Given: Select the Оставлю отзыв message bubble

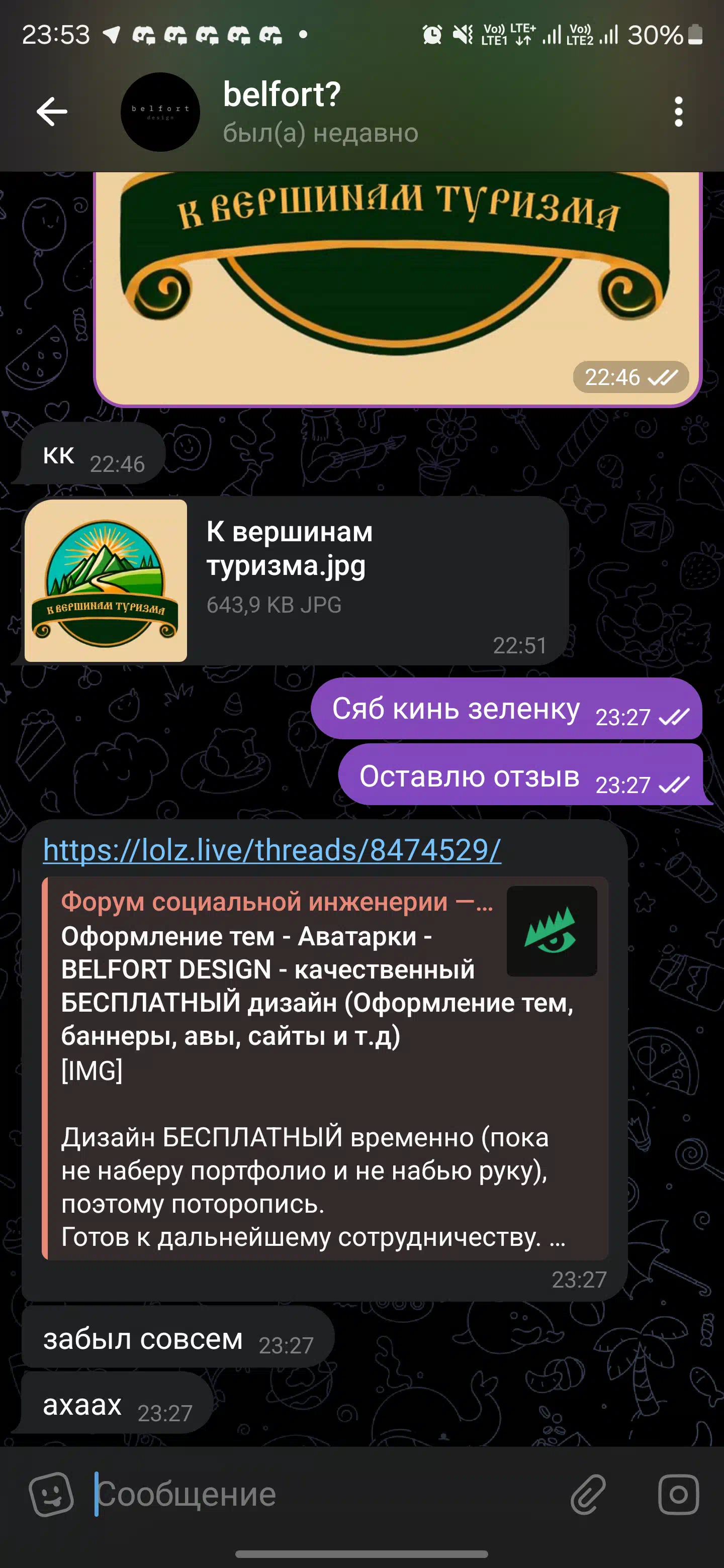Looking at the screenshot, I should point(520,775).
